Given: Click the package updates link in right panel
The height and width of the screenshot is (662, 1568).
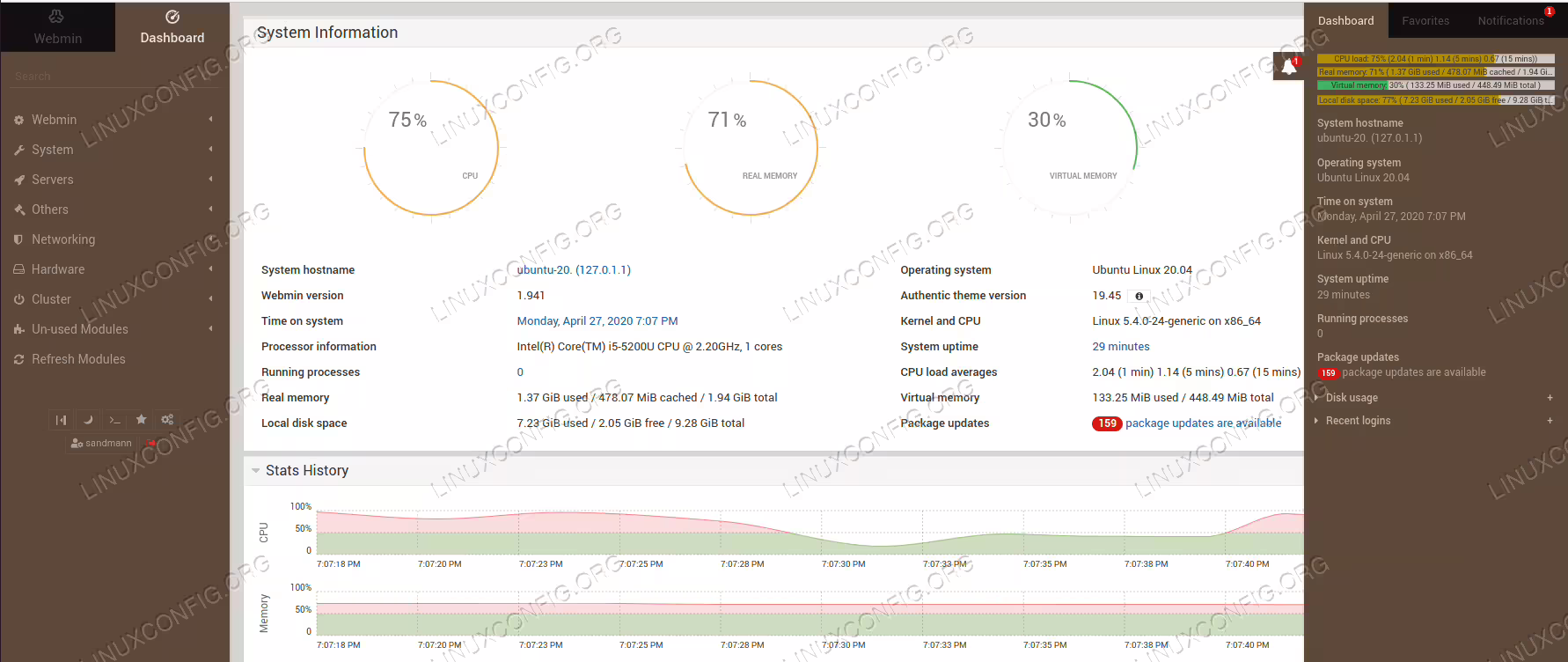Looking at the screenshot, I should point(1414,372).
